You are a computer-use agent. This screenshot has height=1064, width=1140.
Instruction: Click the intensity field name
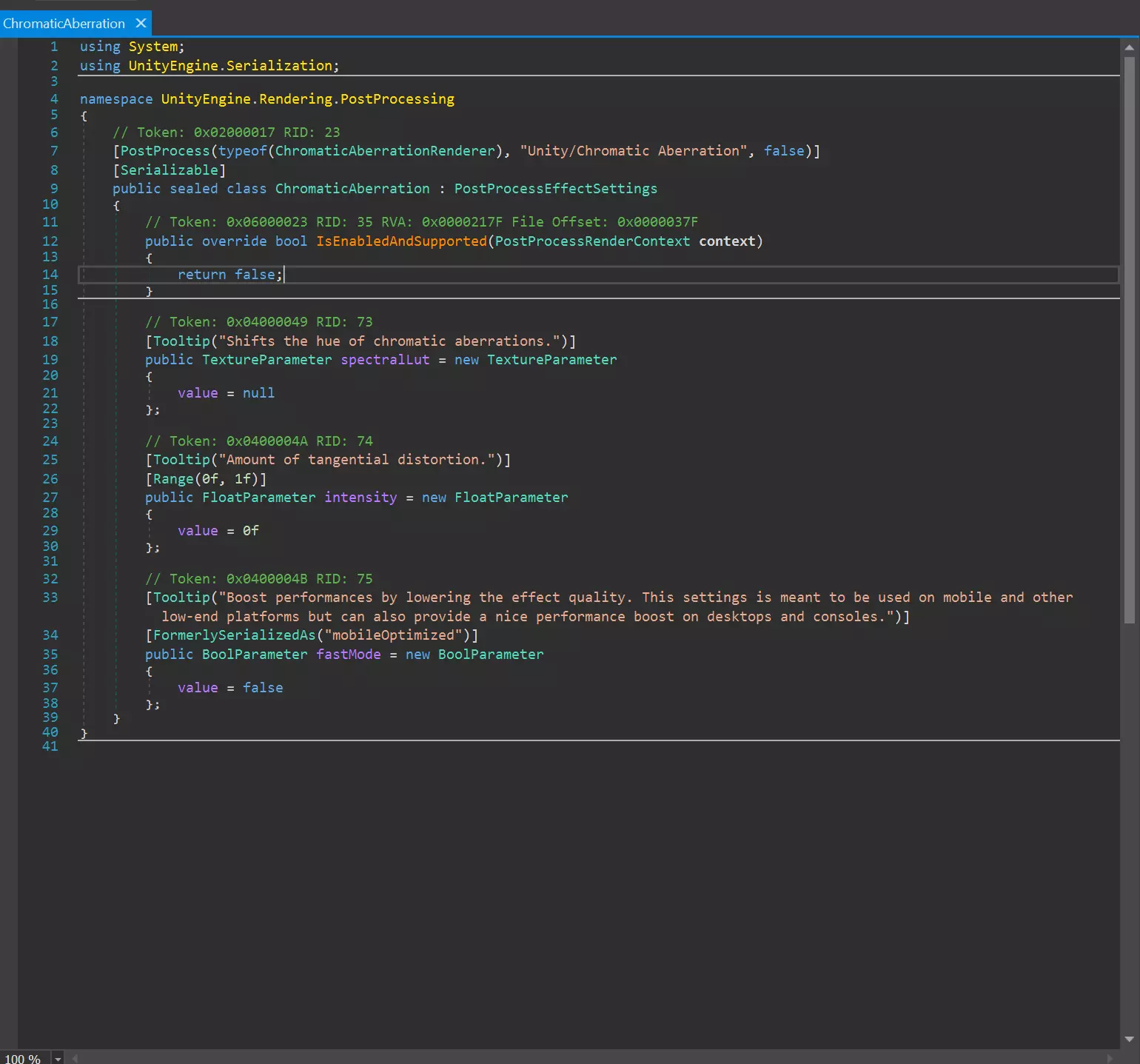[361, 498]
